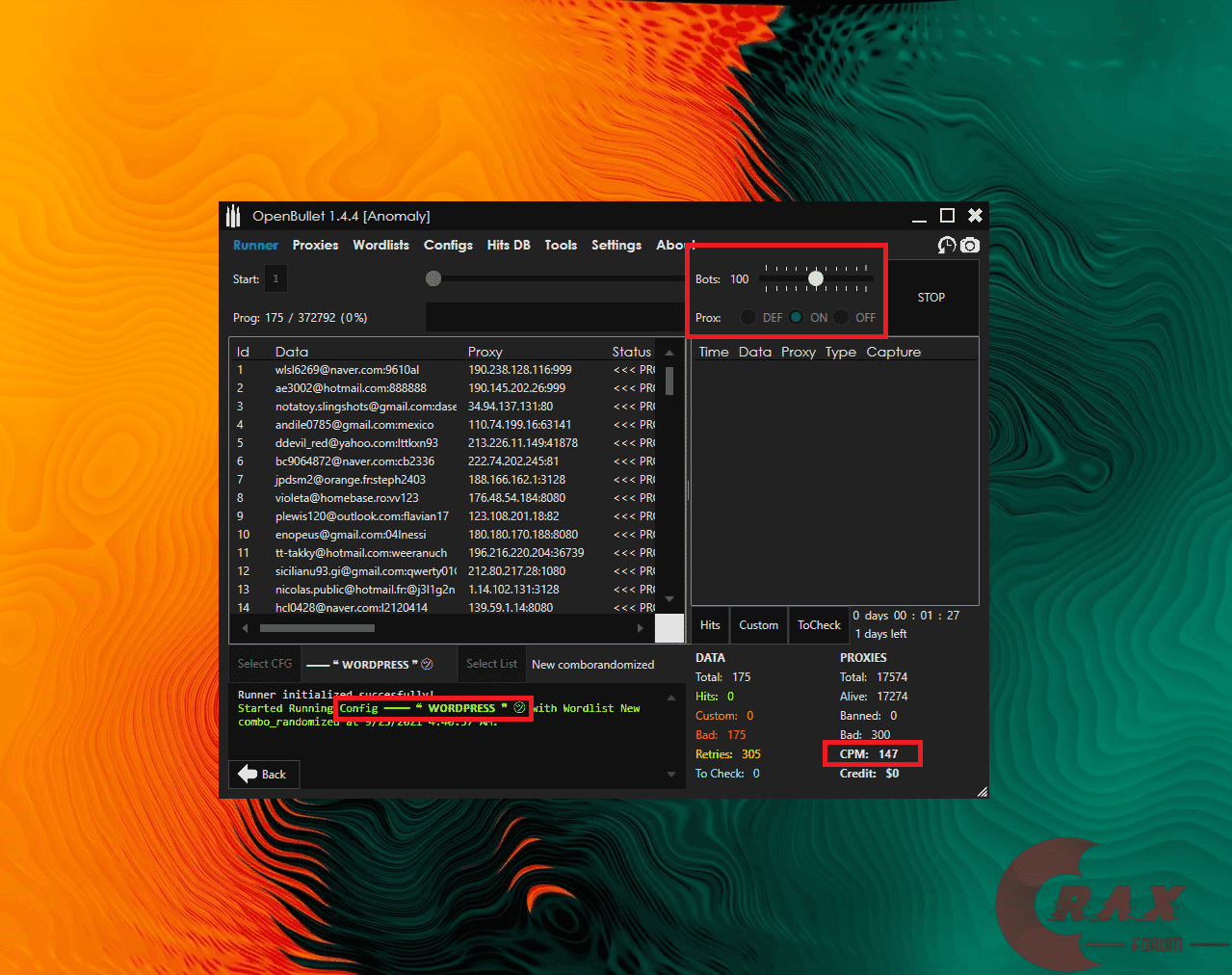This screenshot has width=1232, height=975.
Task: Switch to the Hits tab
Action: 710,624
